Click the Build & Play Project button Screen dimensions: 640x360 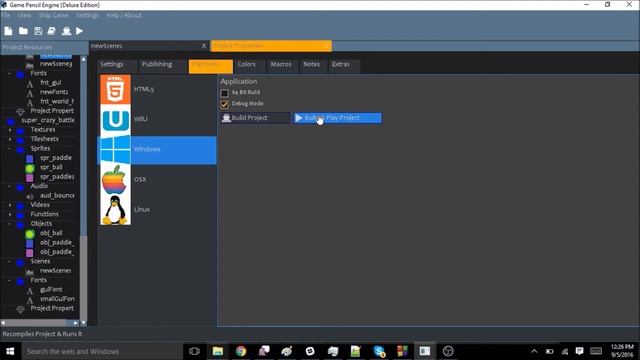click(338, 118)
